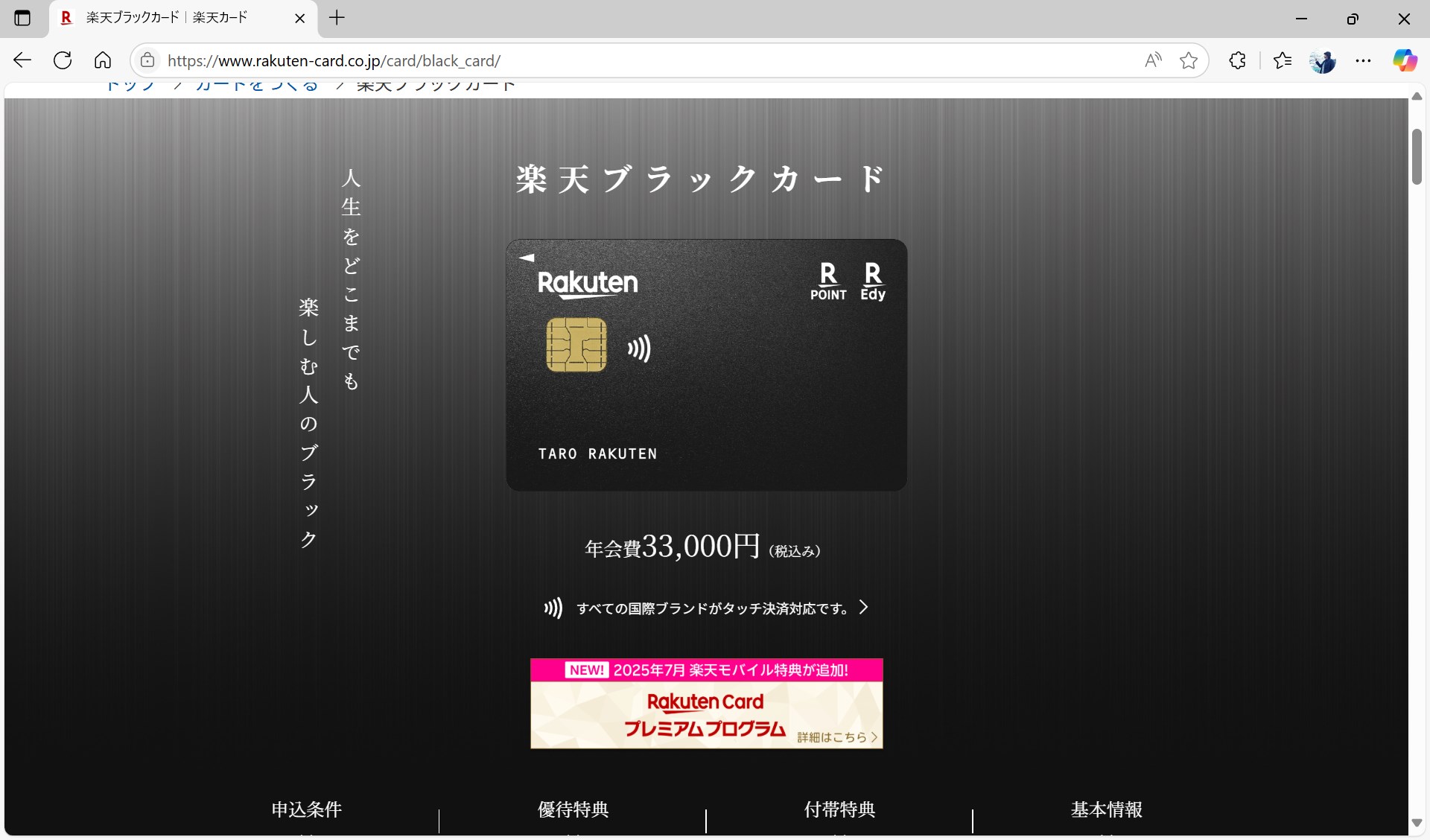
Task: Open the トップ breadcrumb link
Action: click(130, 85)
